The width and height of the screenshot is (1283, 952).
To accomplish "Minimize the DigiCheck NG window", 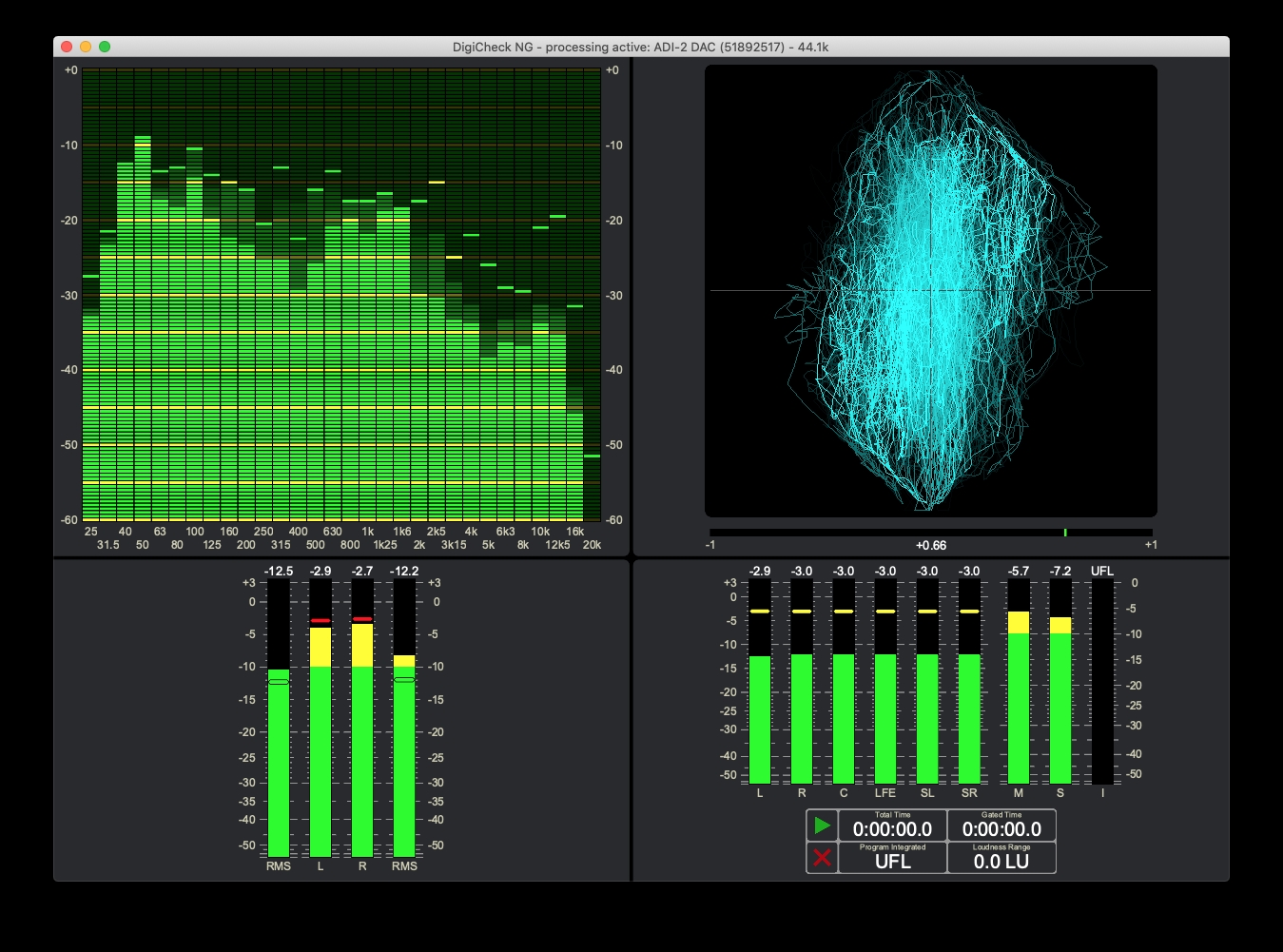I will click(86, 47).
